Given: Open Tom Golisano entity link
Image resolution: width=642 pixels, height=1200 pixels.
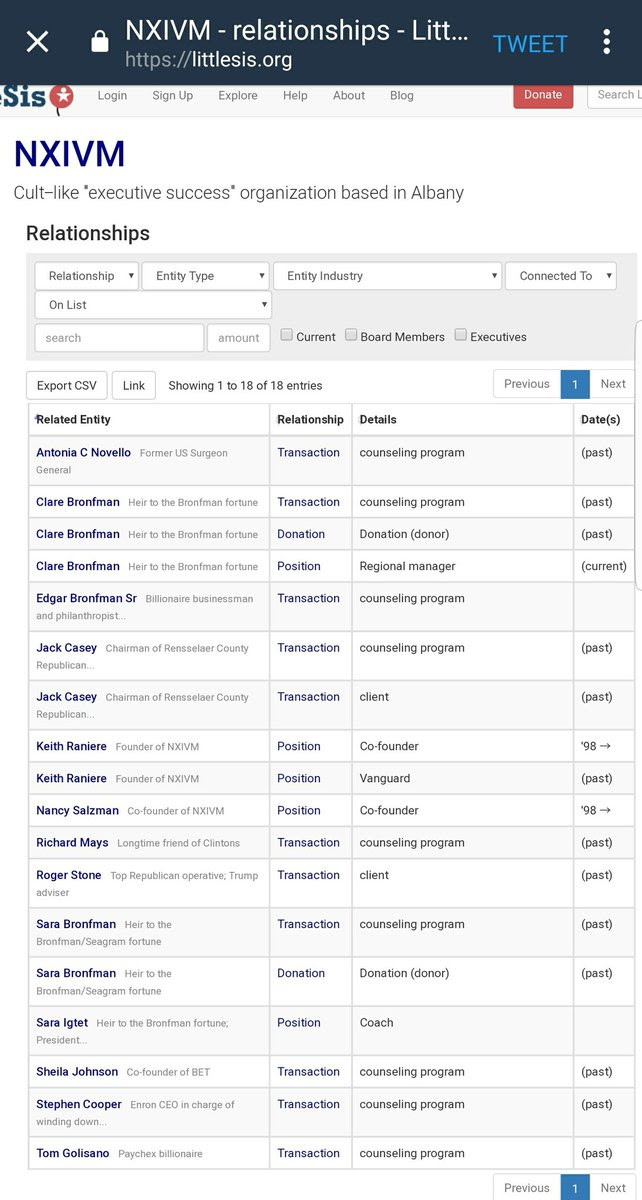Looking at the screenshot, I should click(73, 1154).
